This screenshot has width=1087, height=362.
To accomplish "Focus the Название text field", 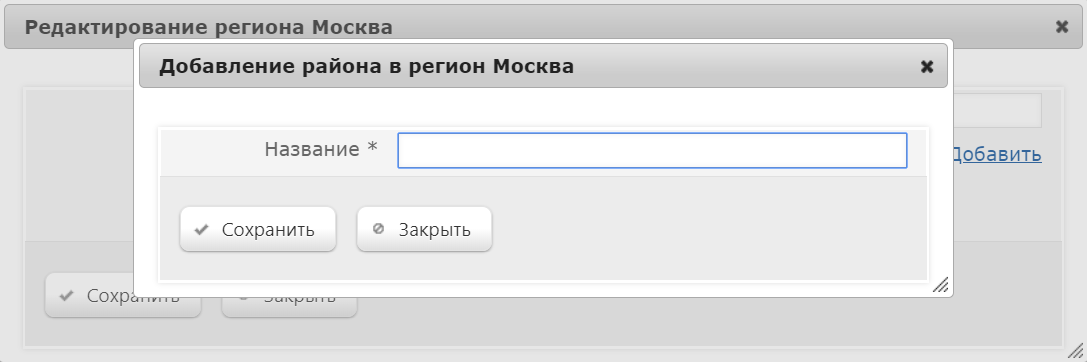I will click(652, 150).
